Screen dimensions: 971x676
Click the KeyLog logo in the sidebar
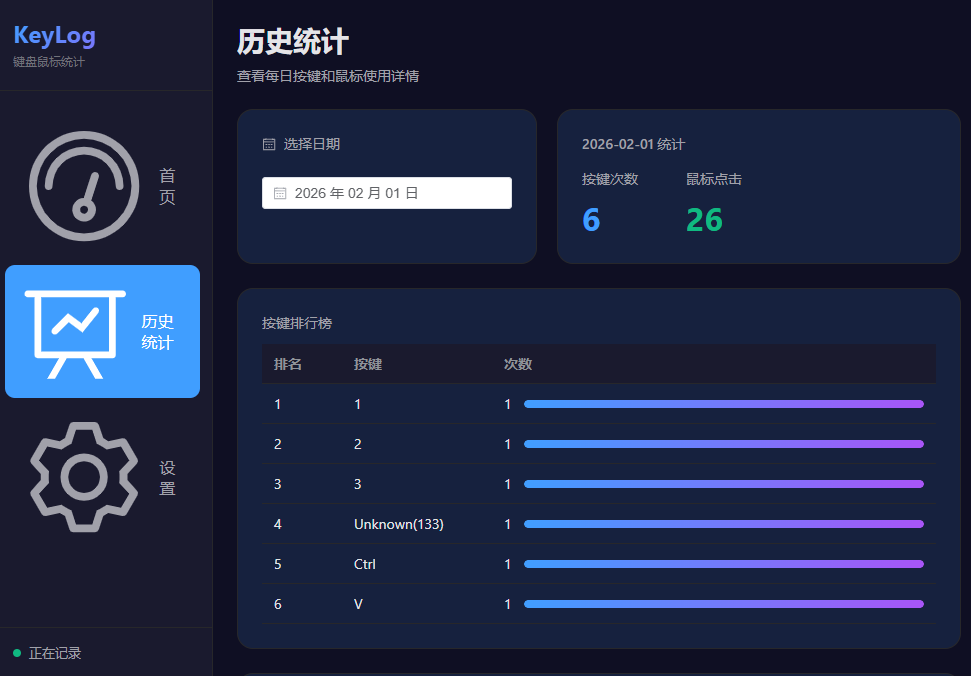(x=54, y=35)
